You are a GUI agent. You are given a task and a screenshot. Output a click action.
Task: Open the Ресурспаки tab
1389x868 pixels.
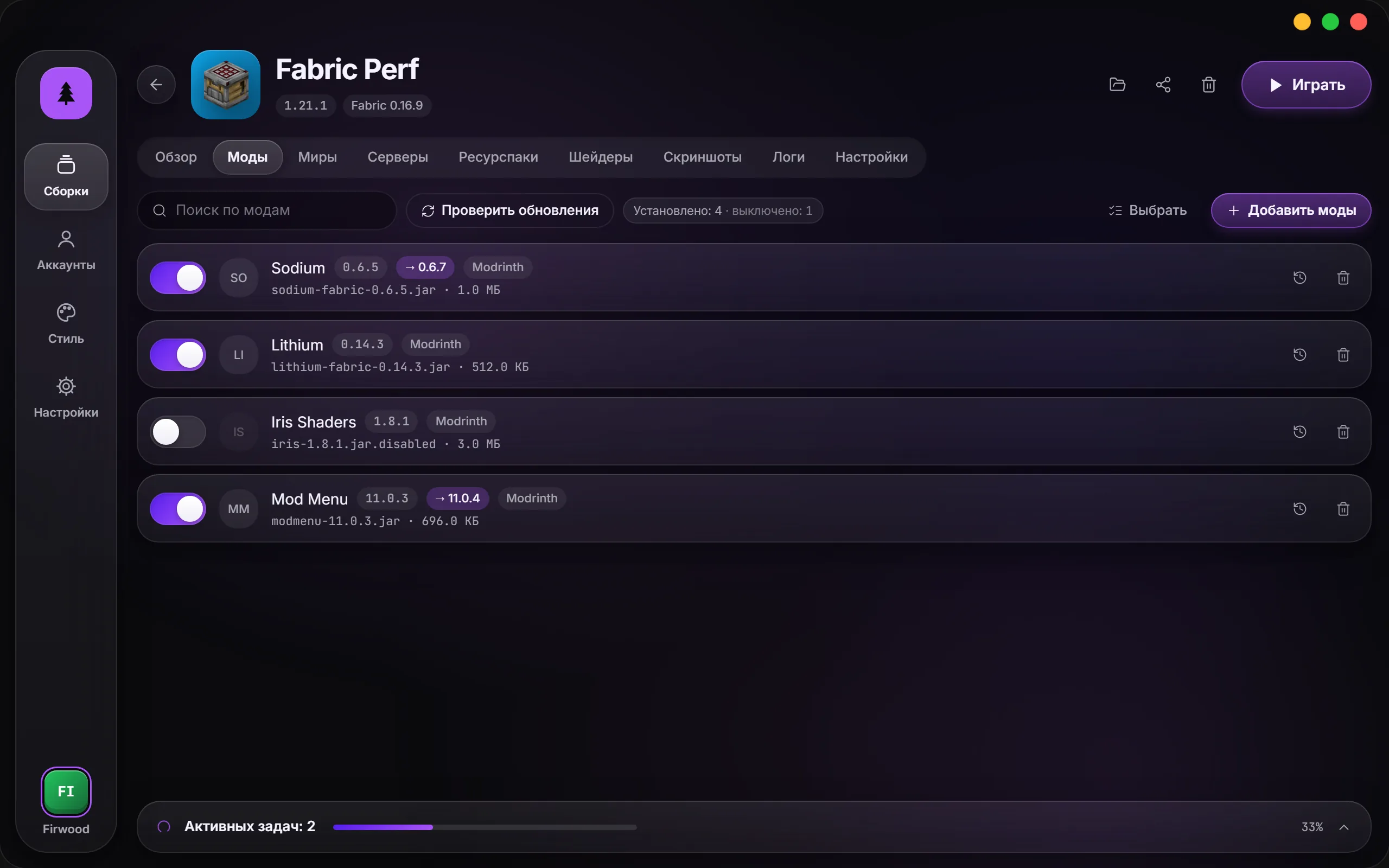(498, 157)
